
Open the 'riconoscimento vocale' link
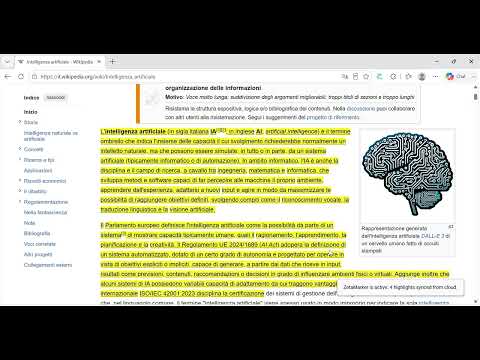click(312, 200)
